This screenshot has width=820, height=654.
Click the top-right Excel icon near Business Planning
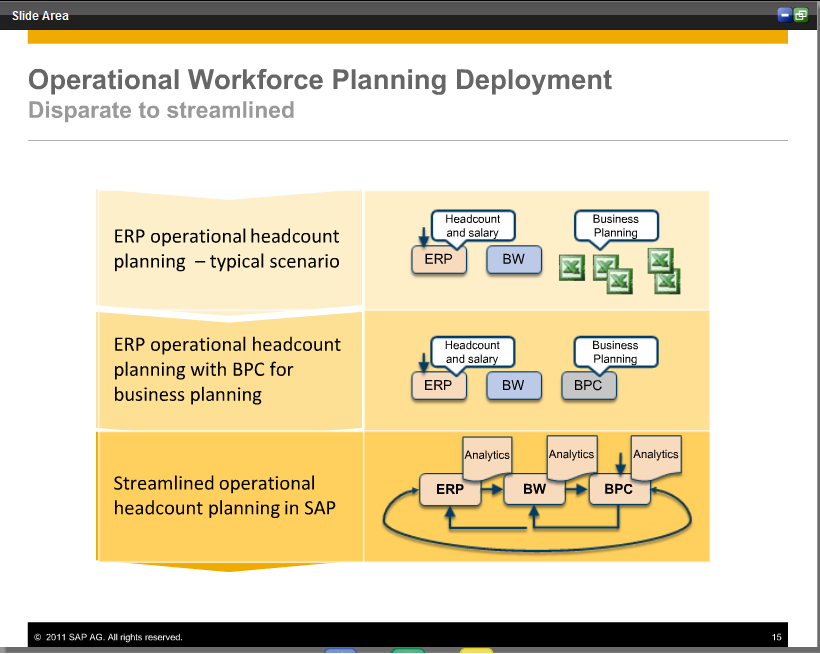(659, 261)
